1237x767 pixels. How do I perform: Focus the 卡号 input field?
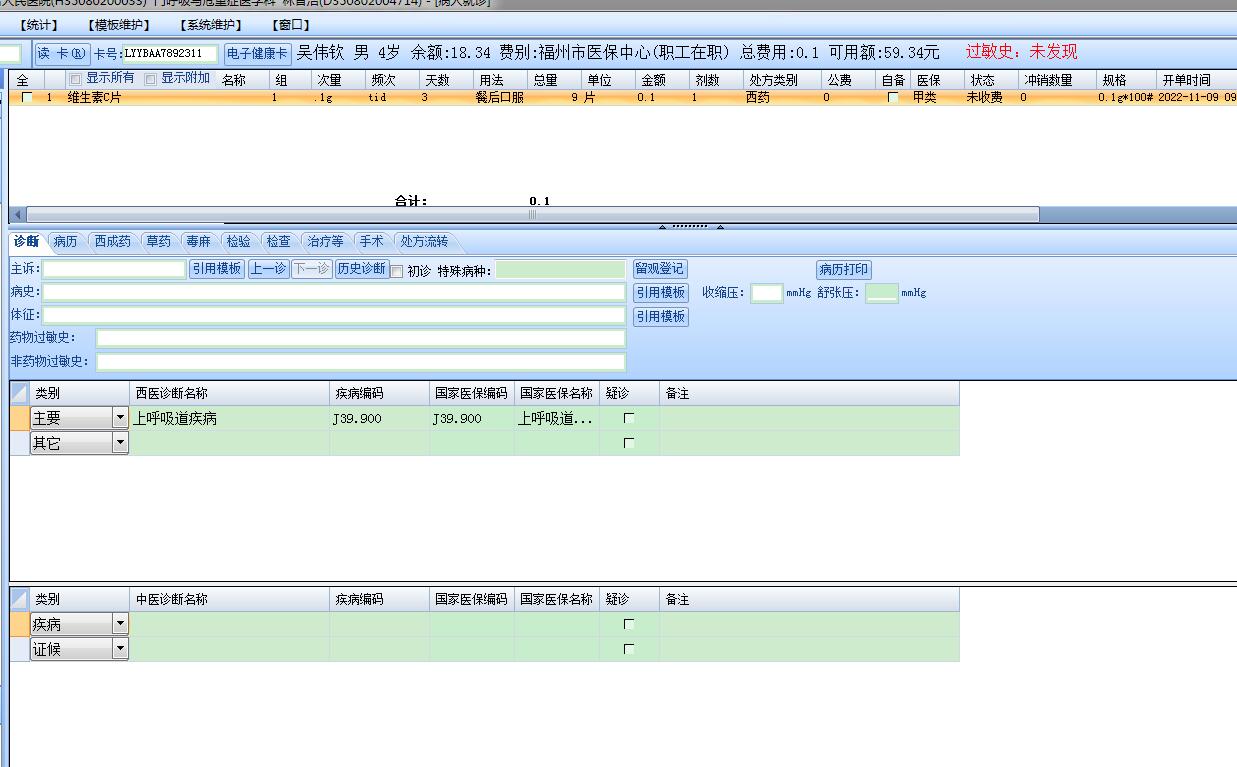pyautogui.click(x=170, y=53)
